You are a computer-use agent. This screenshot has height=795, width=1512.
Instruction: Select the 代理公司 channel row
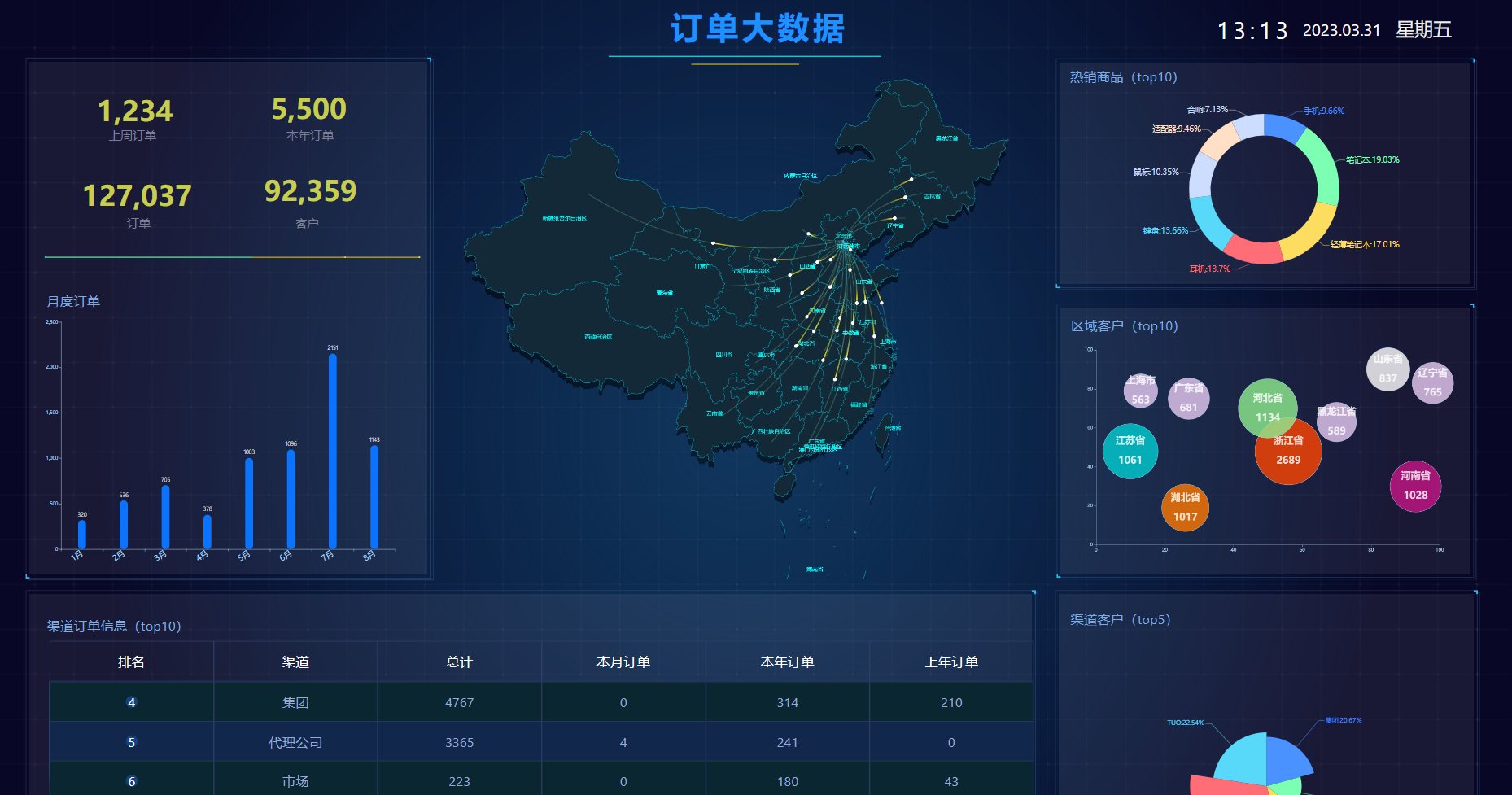click(295, 742)
